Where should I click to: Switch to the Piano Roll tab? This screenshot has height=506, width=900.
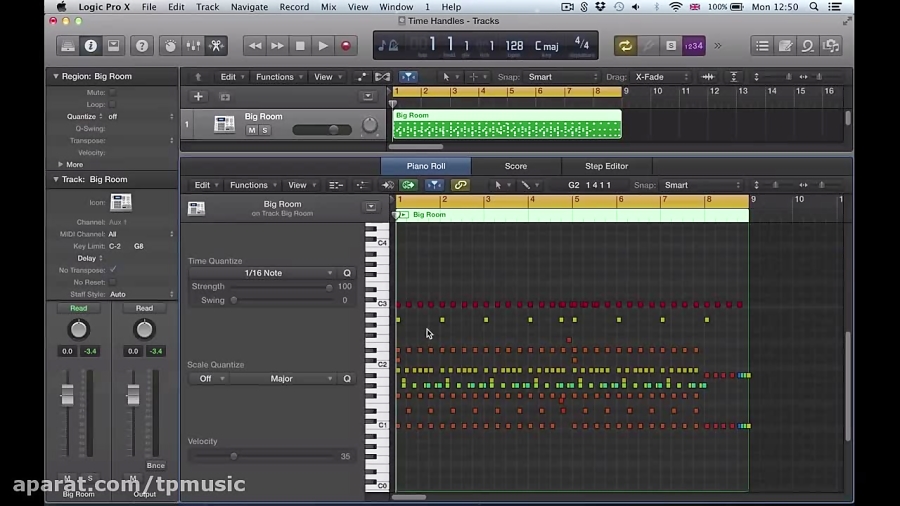point(426,166)
